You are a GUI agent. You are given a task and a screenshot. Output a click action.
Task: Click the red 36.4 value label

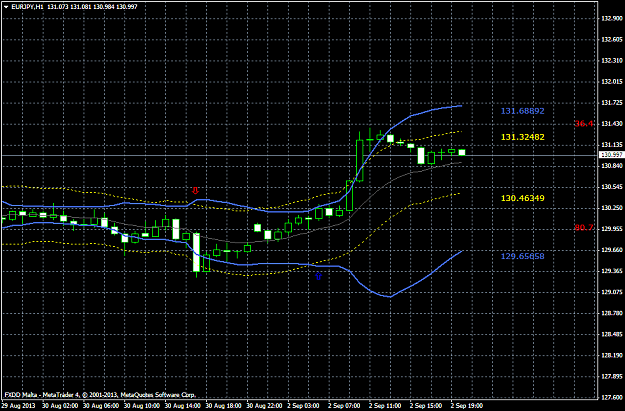(584, 124)
